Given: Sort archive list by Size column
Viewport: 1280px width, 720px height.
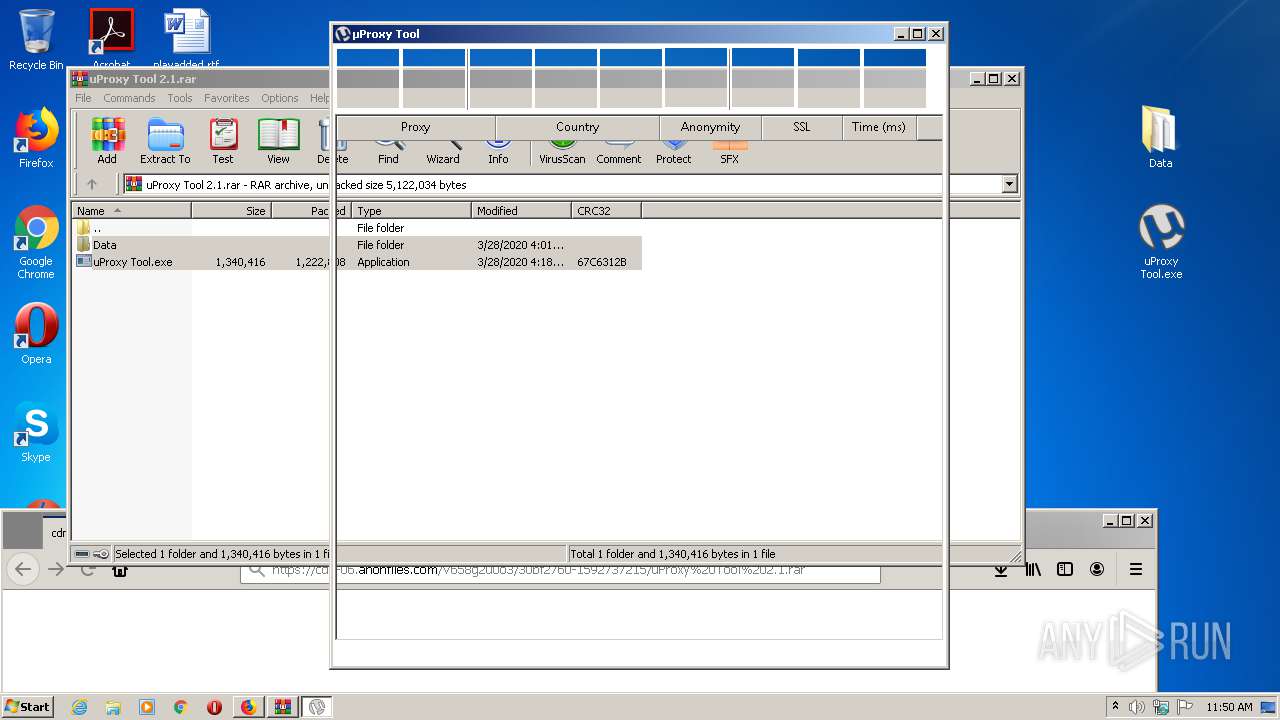Looking at the screenshot, I should point(231,210).
